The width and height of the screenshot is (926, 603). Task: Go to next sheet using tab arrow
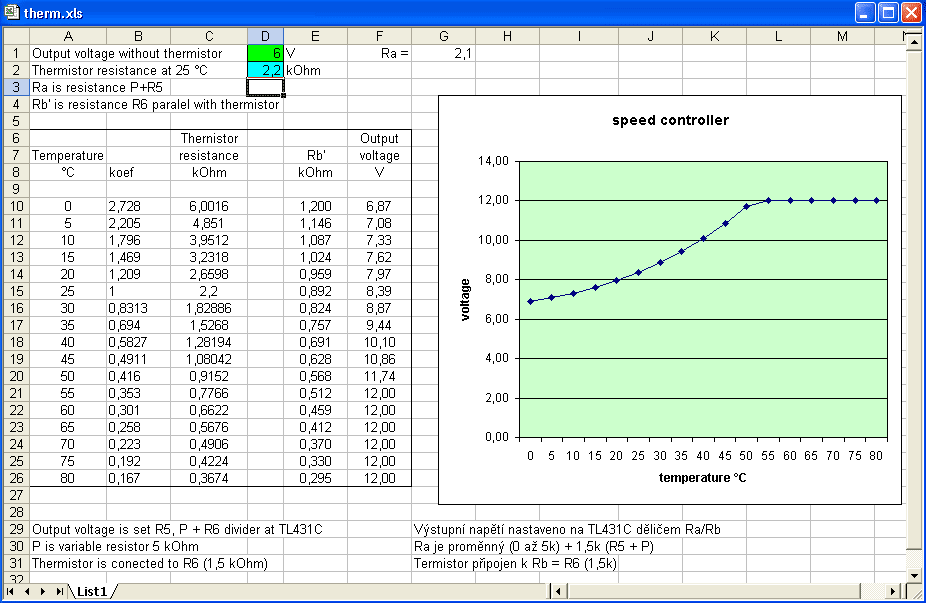coord(43,592)
